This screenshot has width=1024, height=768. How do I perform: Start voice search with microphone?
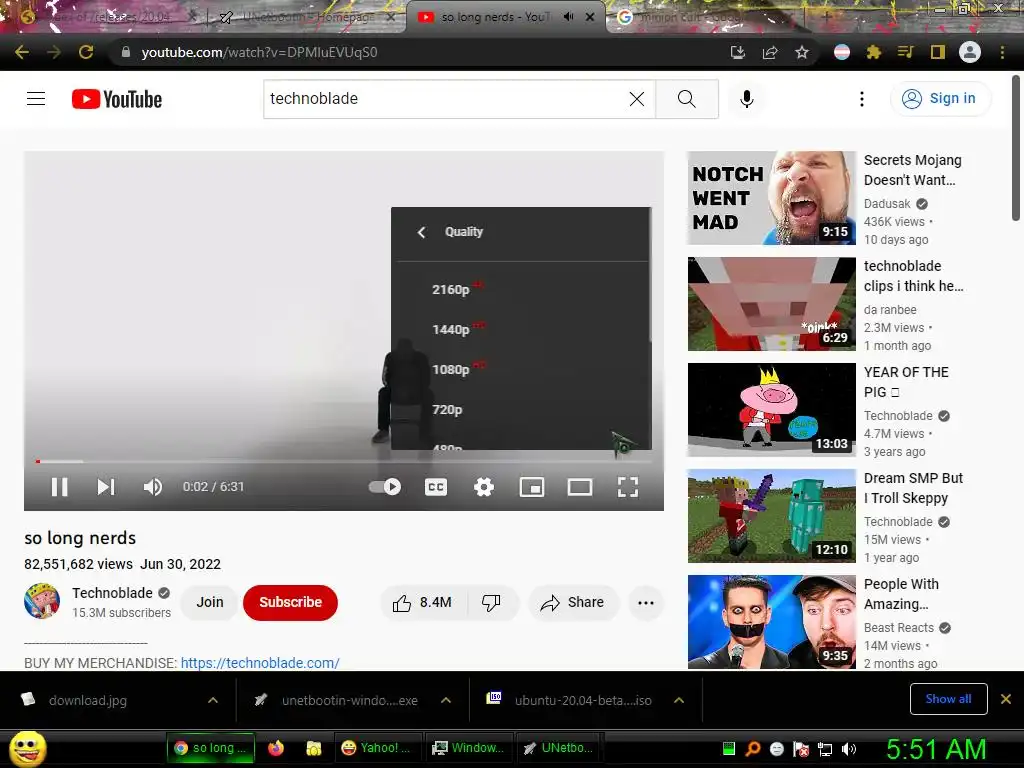[746, 99]
